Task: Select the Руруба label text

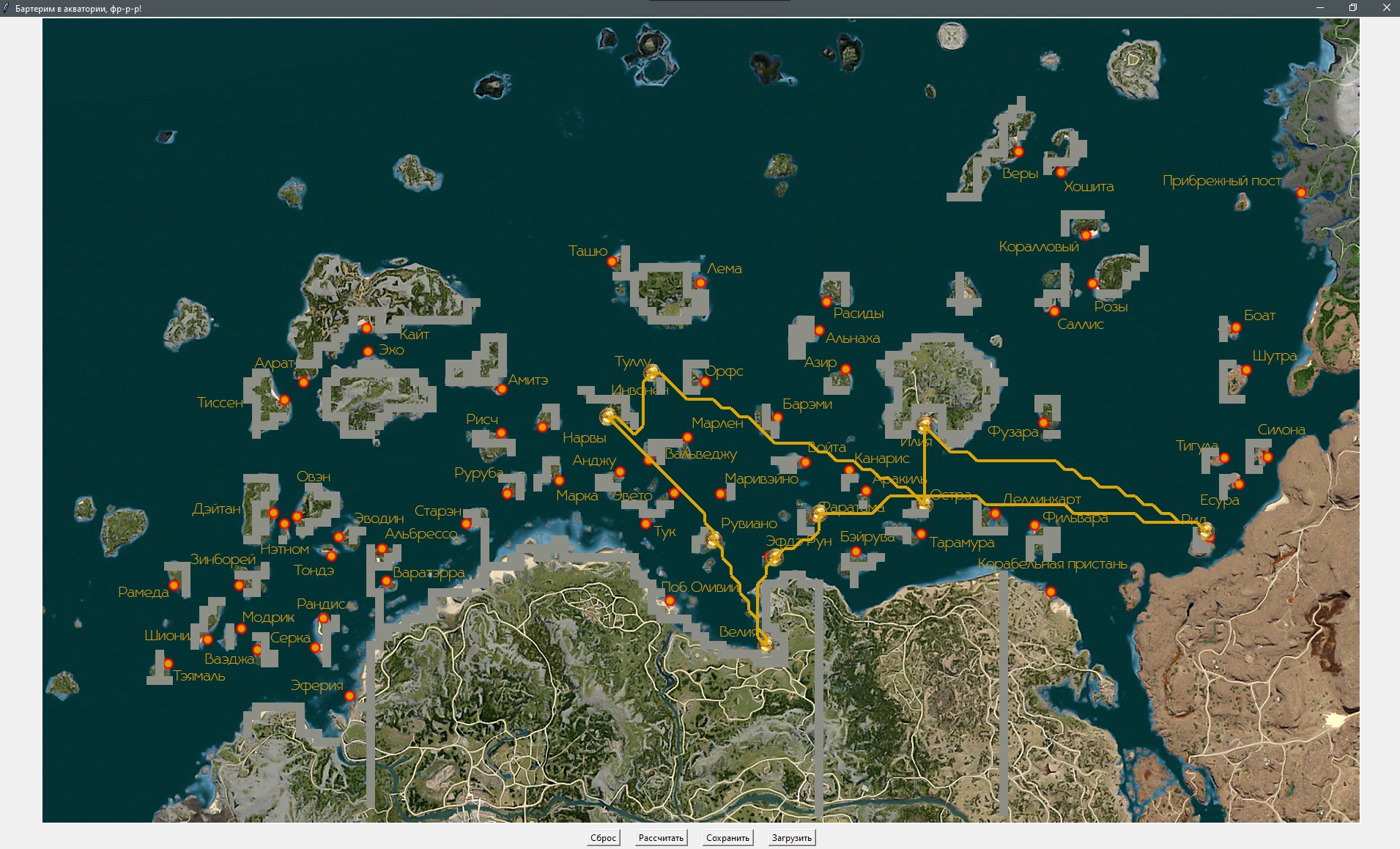Action: click(479, 473)
